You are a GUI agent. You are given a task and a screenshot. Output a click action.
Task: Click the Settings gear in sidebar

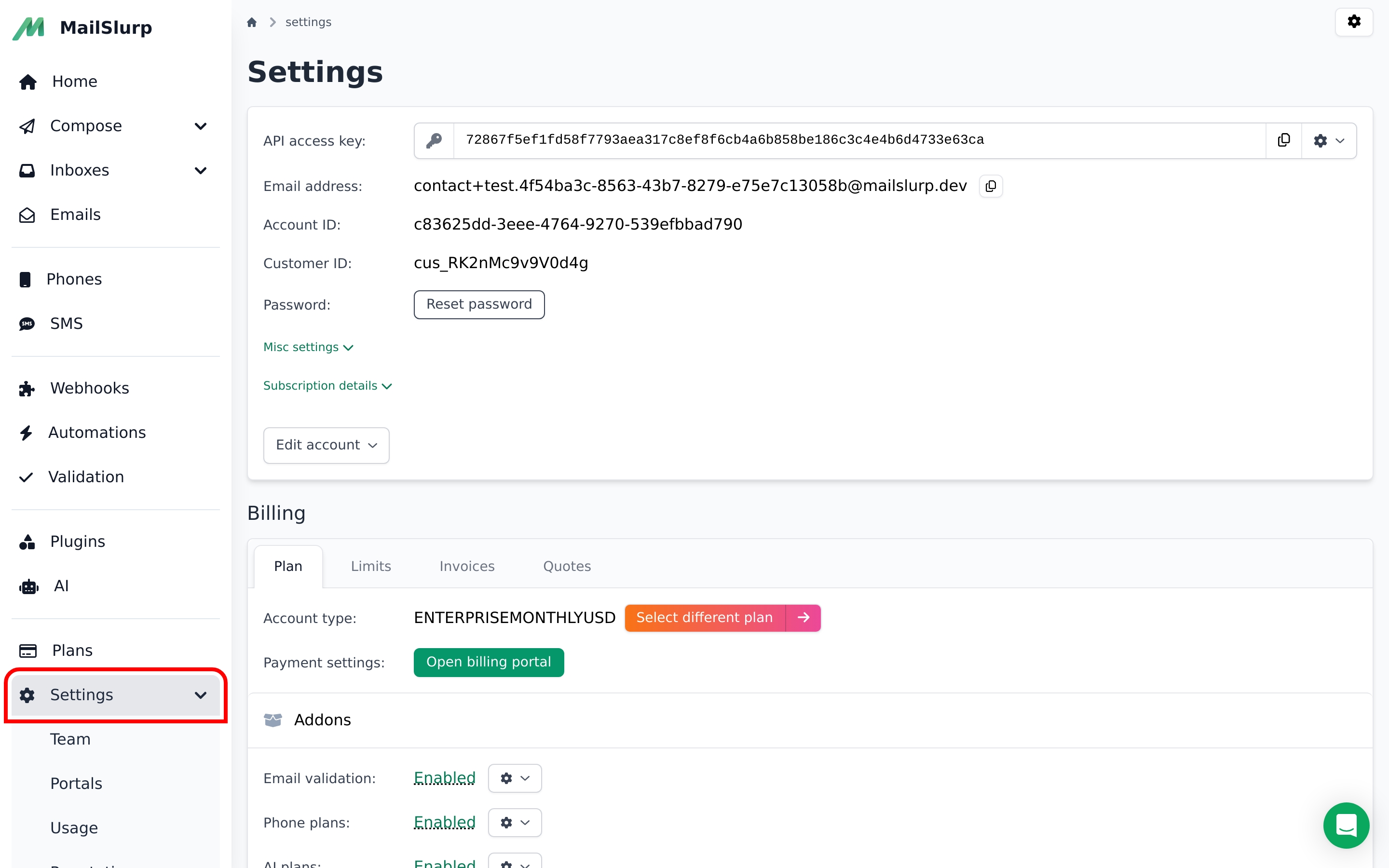[x=27, y=695]
